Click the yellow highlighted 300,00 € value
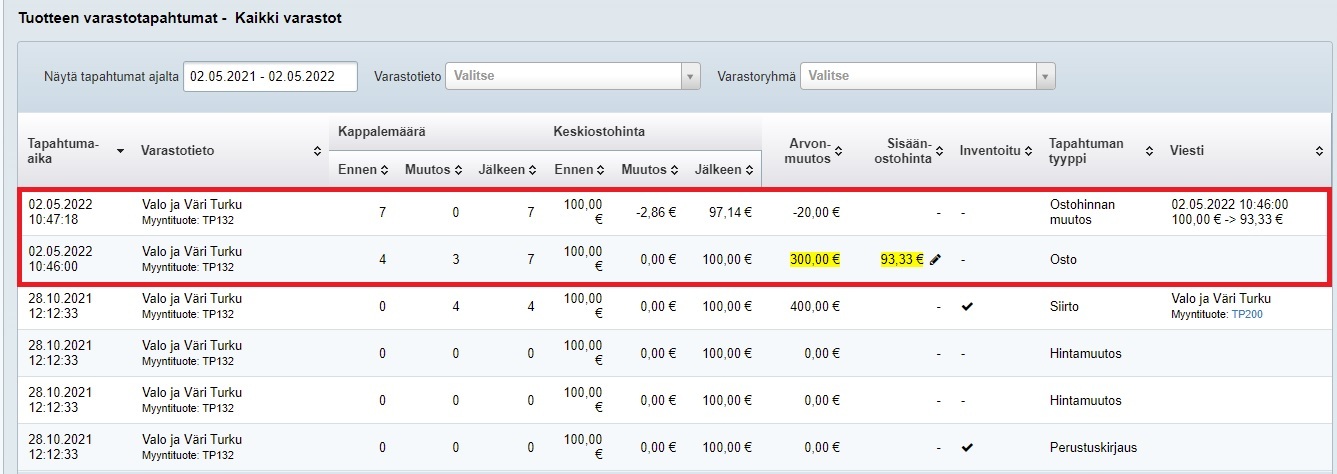The height and width of the screenshot is (474, 1337). click(814, 259)
